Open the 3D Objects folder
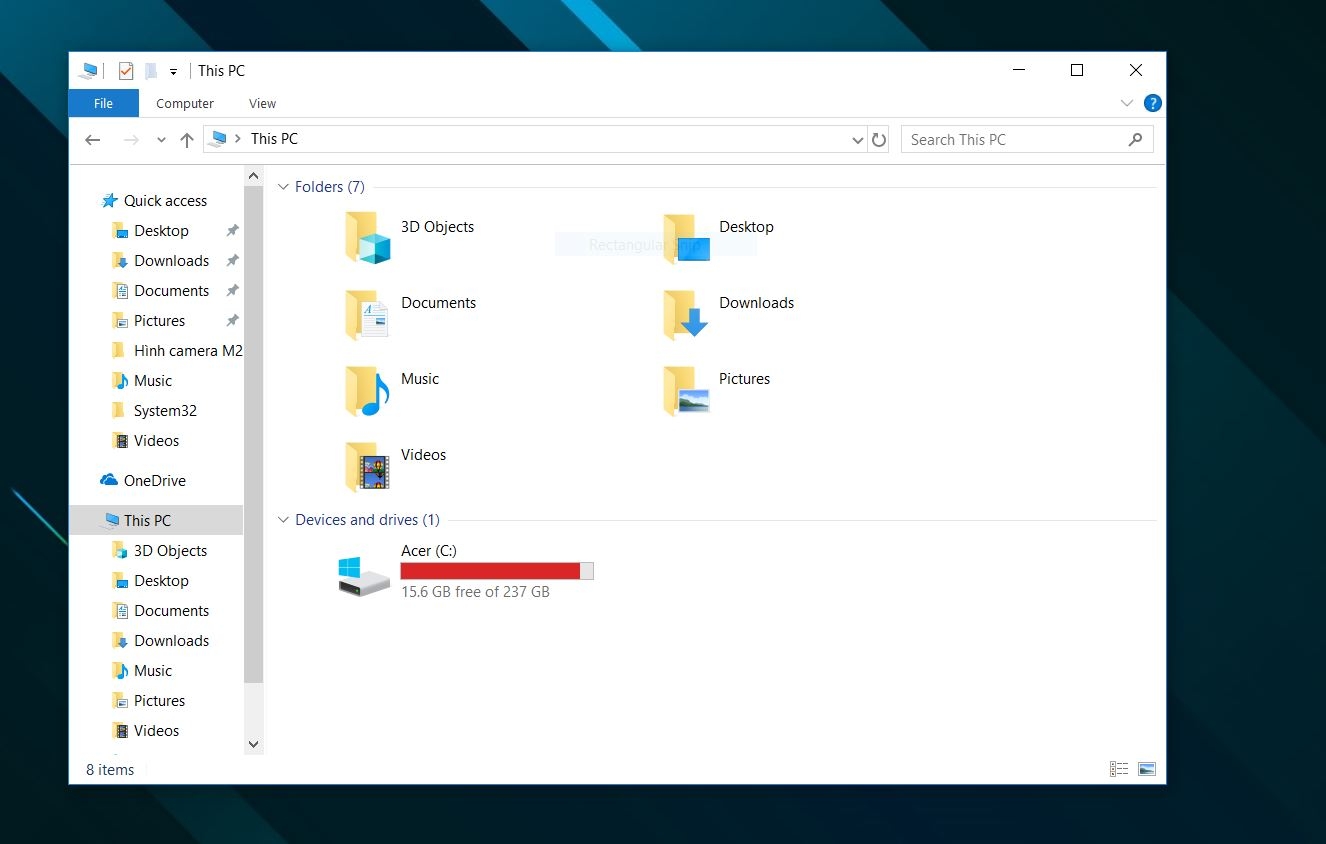 pos(437,227)
